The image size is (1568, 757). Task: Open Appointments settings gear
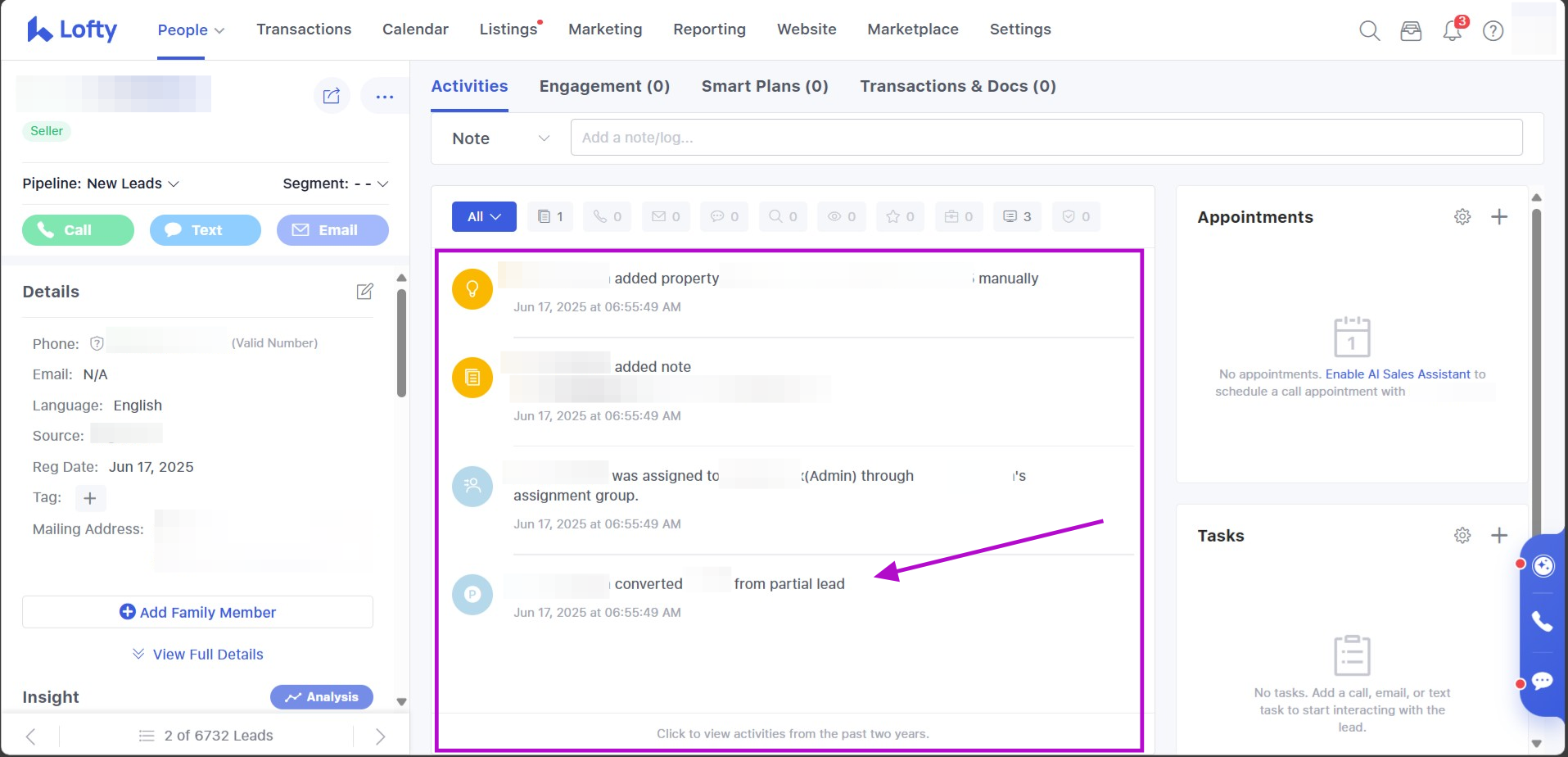click(x=1462, y=217)
